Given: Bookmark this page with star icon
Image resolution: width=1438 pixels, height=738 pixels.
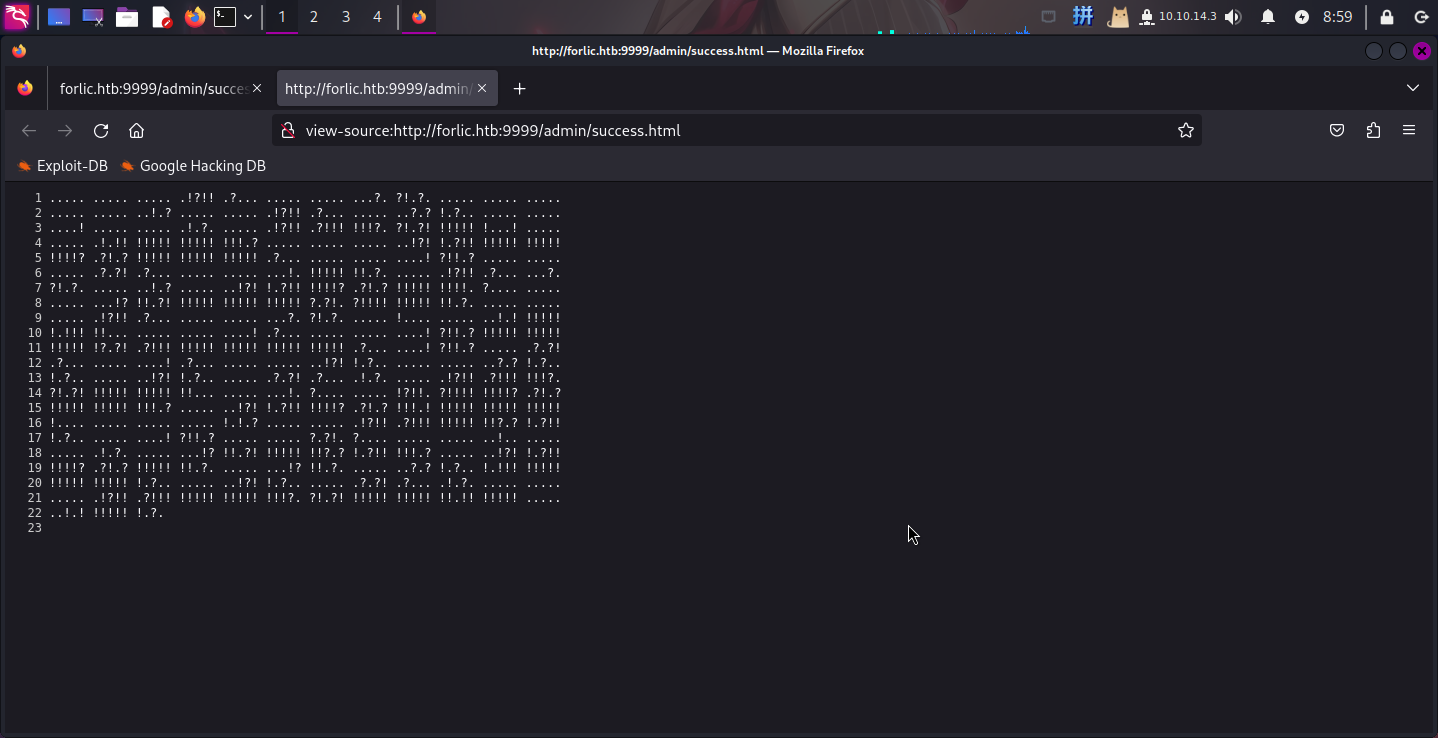Looking at the screenshot, I should pos(1186,131).
